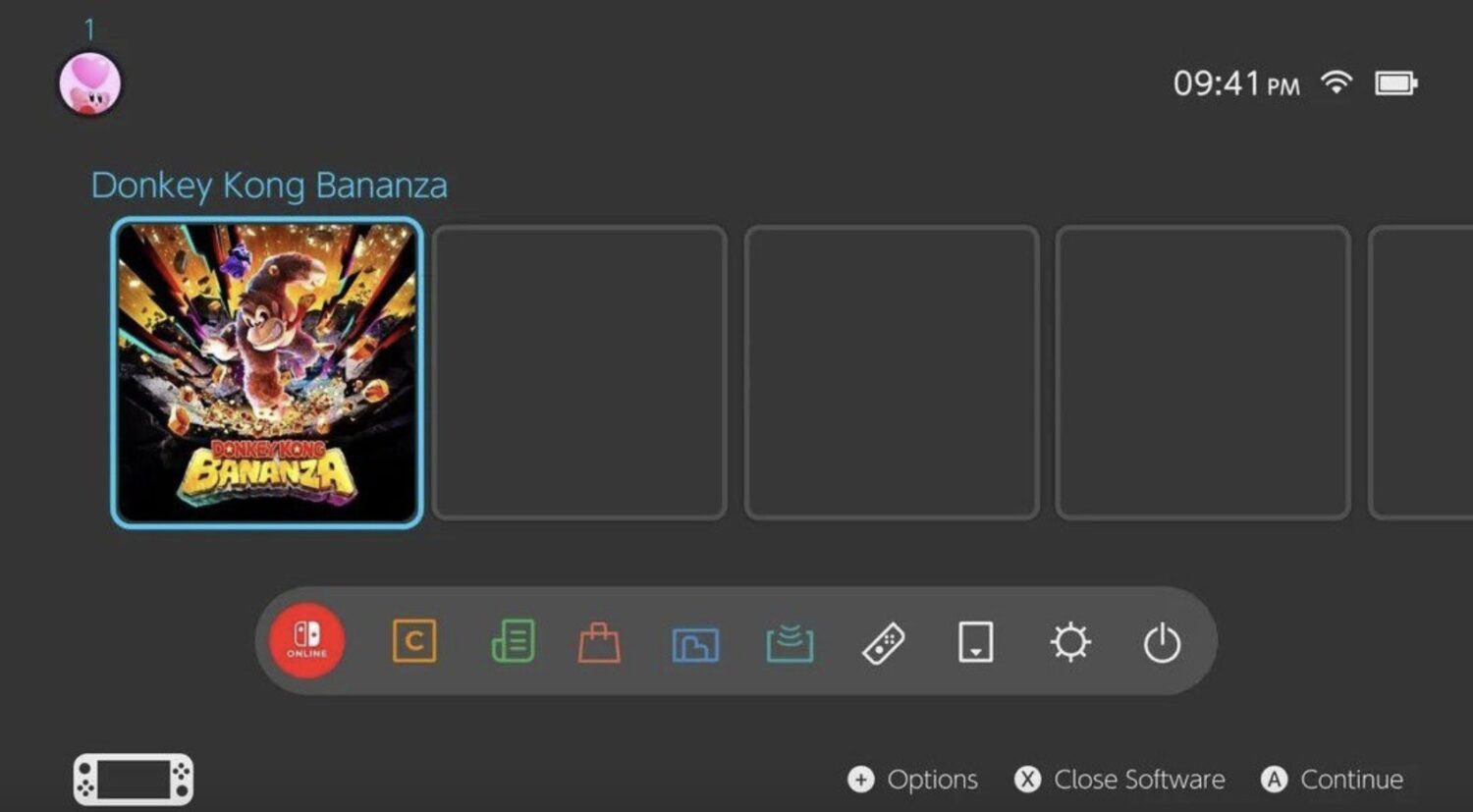
Task: Select the Donkey Kong Bananza game tile
Action: (267, 372)
